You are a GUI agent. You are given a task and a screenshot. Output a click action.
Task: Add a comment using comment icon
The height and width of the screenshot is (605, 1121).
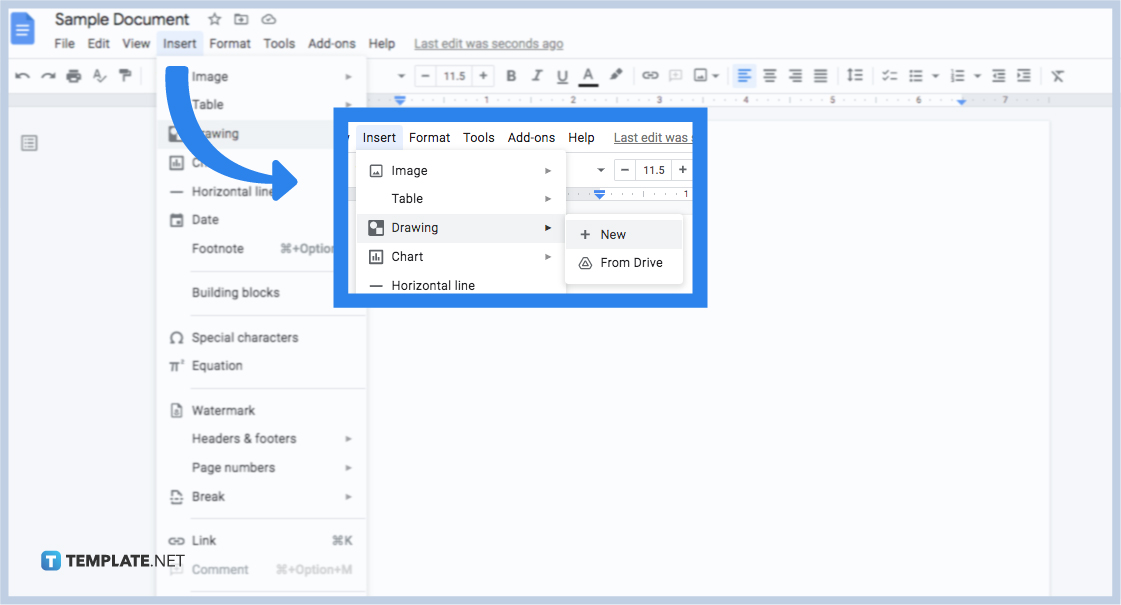click(x=676, y=75)
